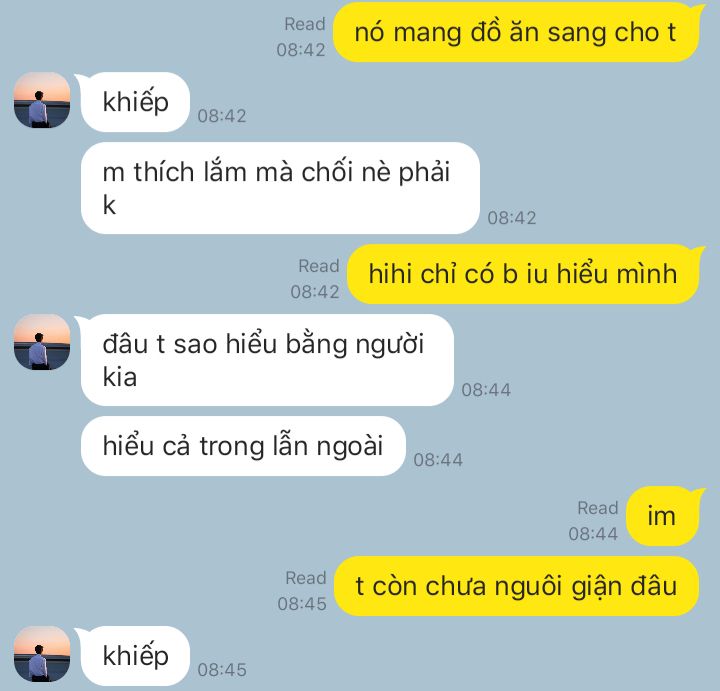Tap the 08:44 timestamp after 'lẫn ngoài' bubble

(438, 460)
